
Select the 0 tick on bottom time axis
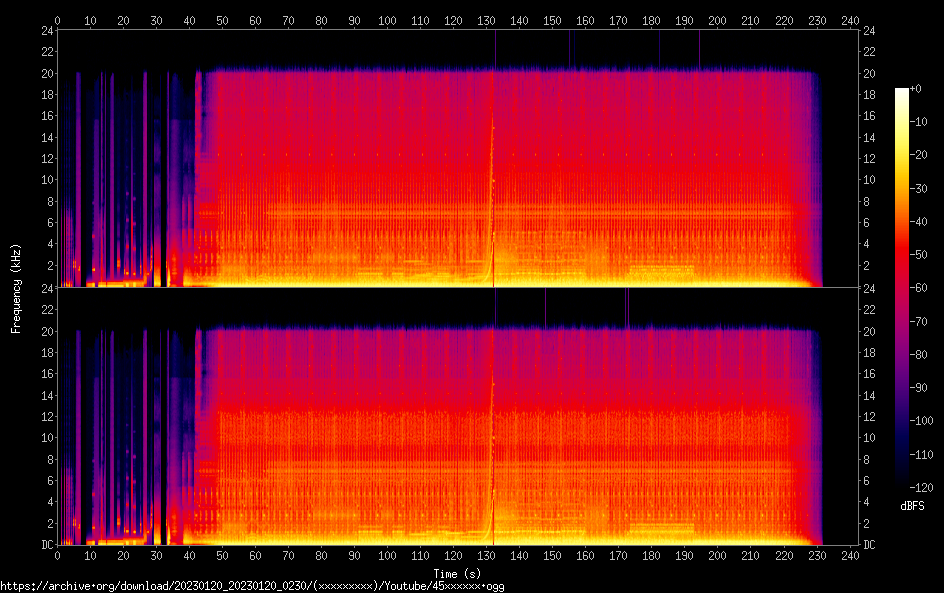58,555
